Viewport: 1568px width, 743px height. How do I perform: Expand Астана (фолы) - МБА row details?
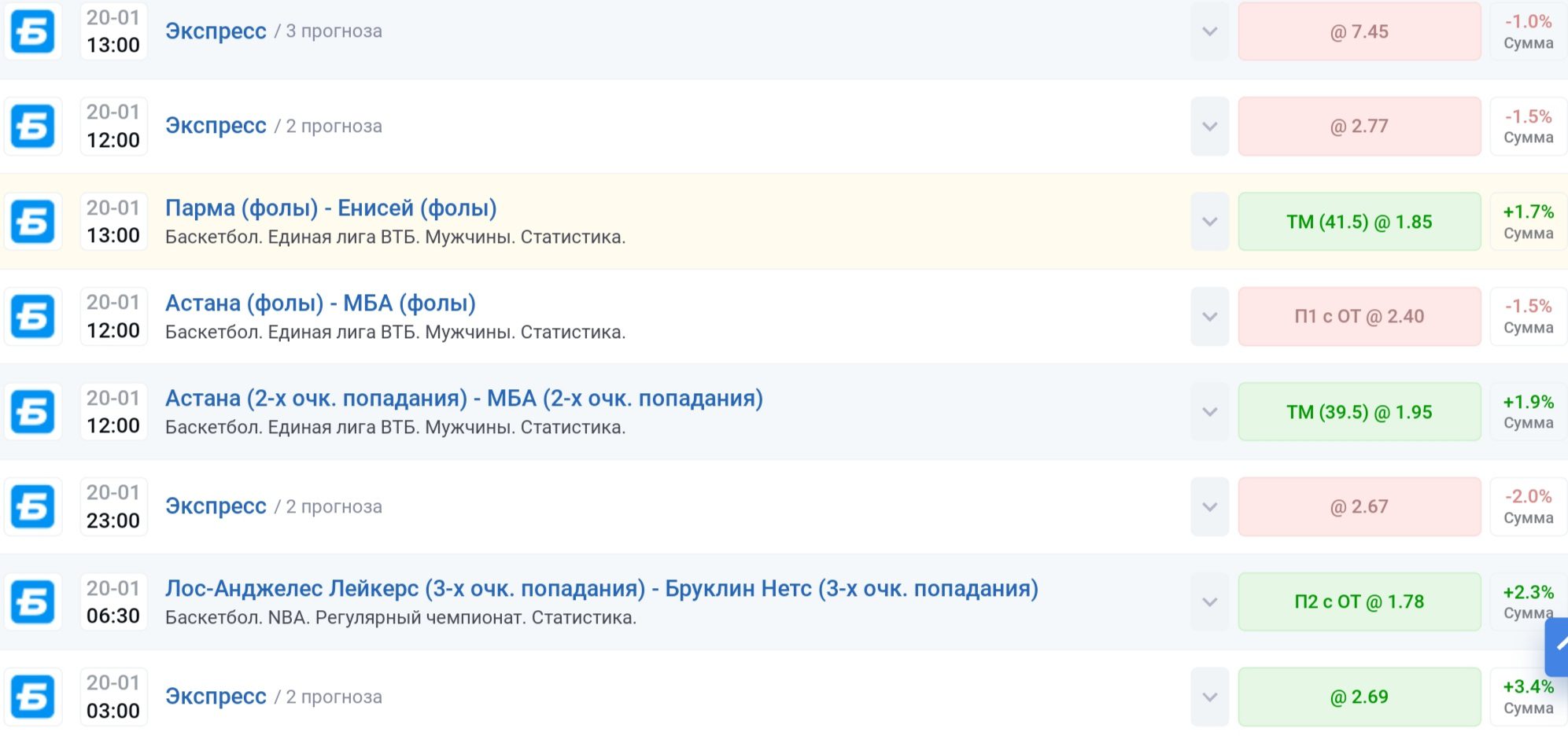(1210, 316)
